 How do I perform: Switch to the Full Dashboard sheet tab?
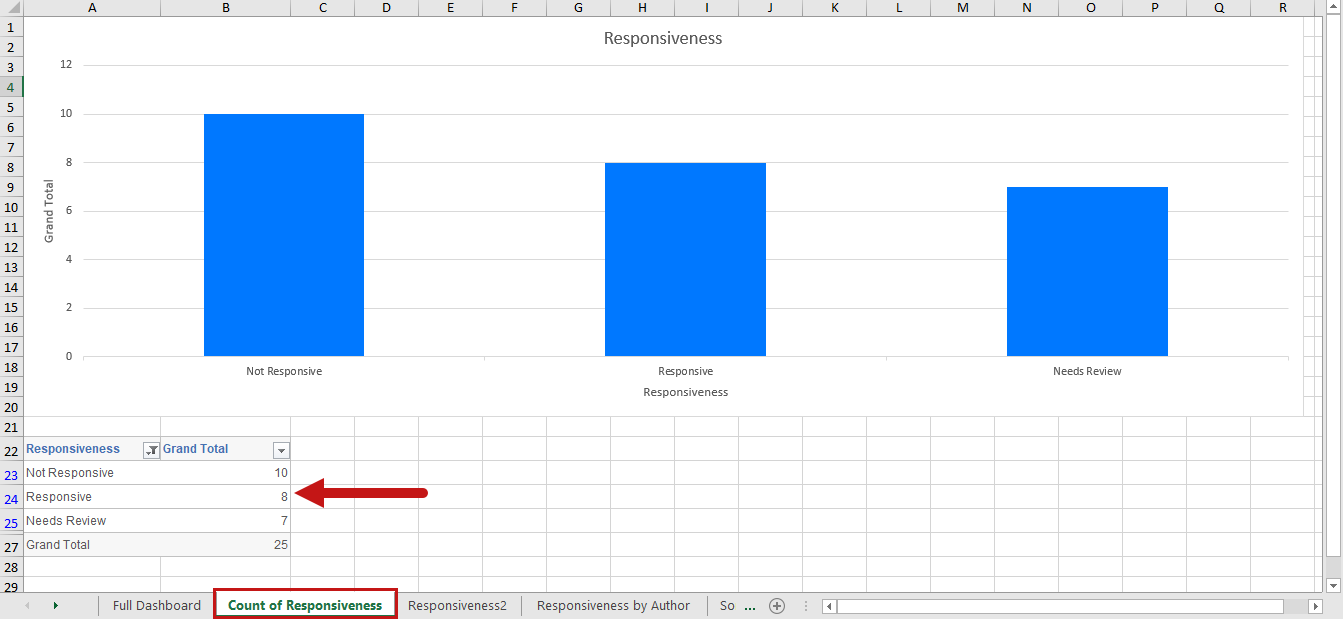point(157,605)
